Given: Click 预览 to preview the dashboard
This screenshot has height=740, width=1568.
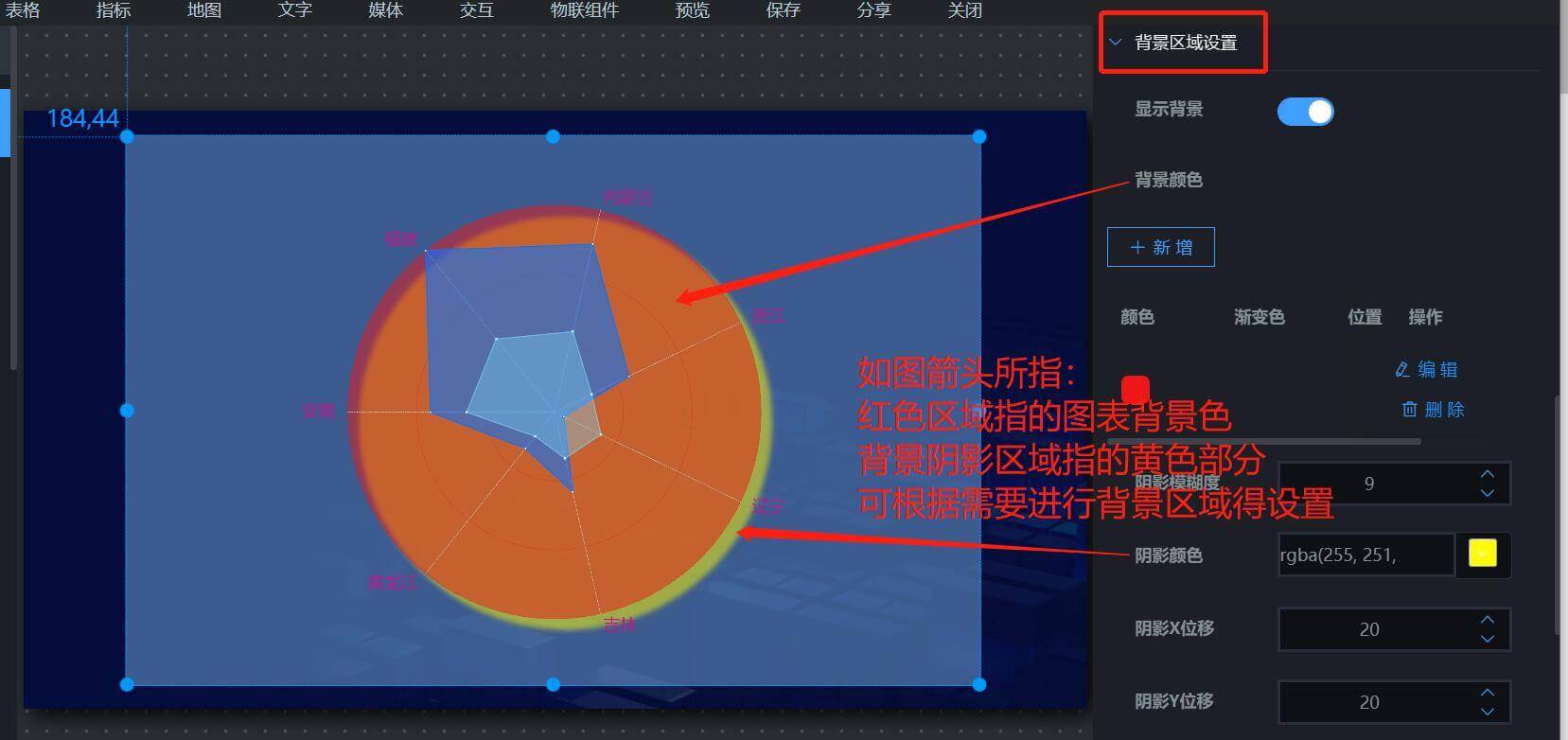Looking at the screenshot, I should tap(693, 10).
